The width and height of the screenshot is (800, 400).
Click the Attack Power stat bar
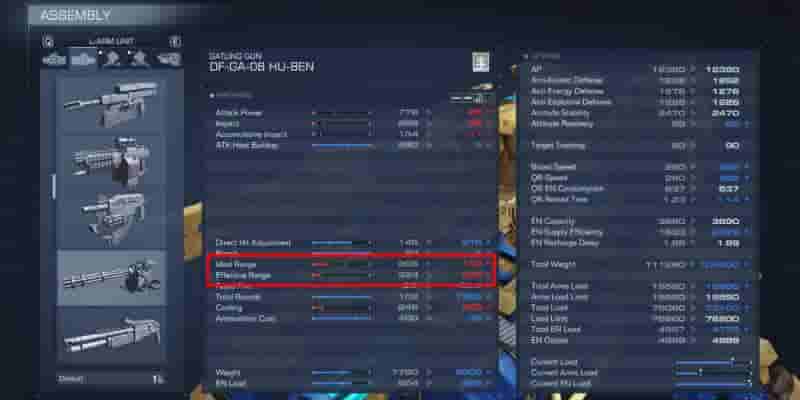(x=341, y=113)
